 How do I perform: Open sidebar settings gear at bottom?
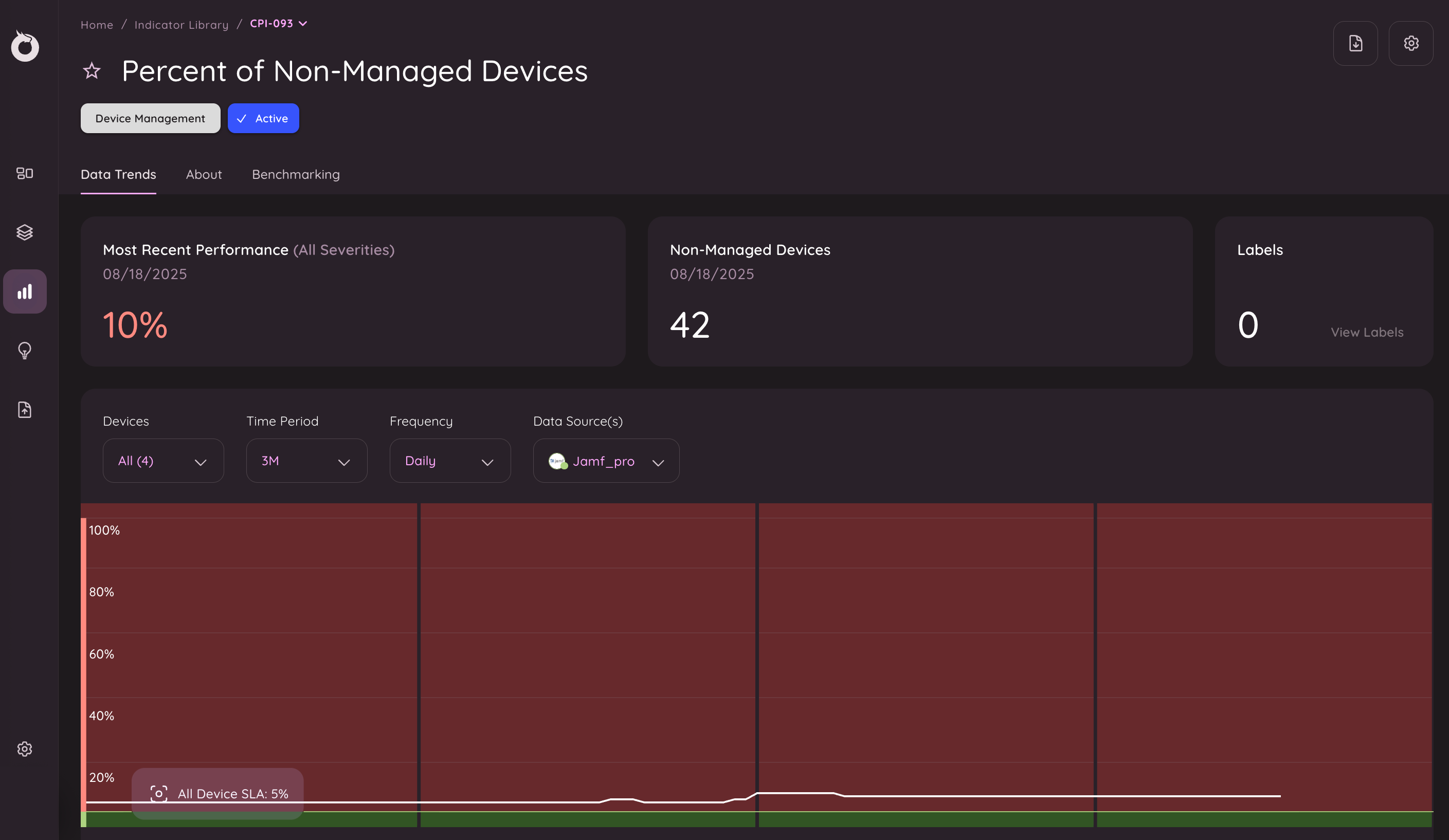pos(25,748)
